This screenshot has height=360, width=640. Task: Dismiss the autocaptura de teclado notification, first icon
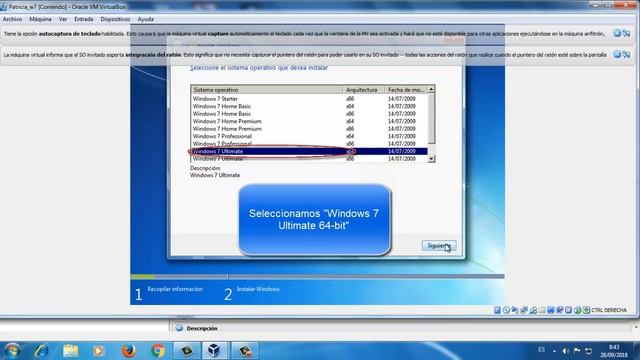click(x=617, y=33)
